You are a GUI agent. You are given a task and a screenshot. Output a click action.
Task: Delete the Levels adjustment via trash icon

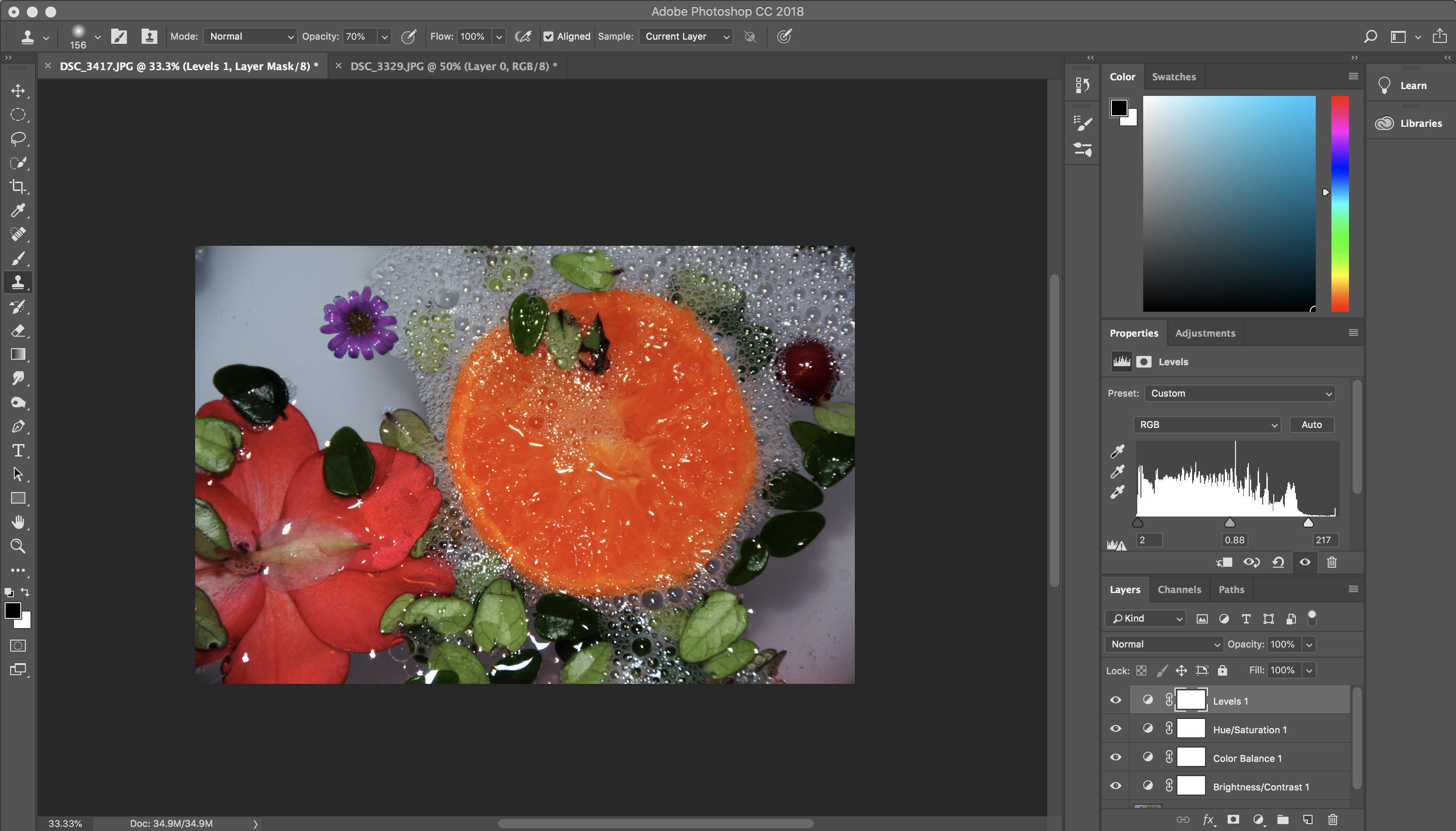[x=1331, y=562]
